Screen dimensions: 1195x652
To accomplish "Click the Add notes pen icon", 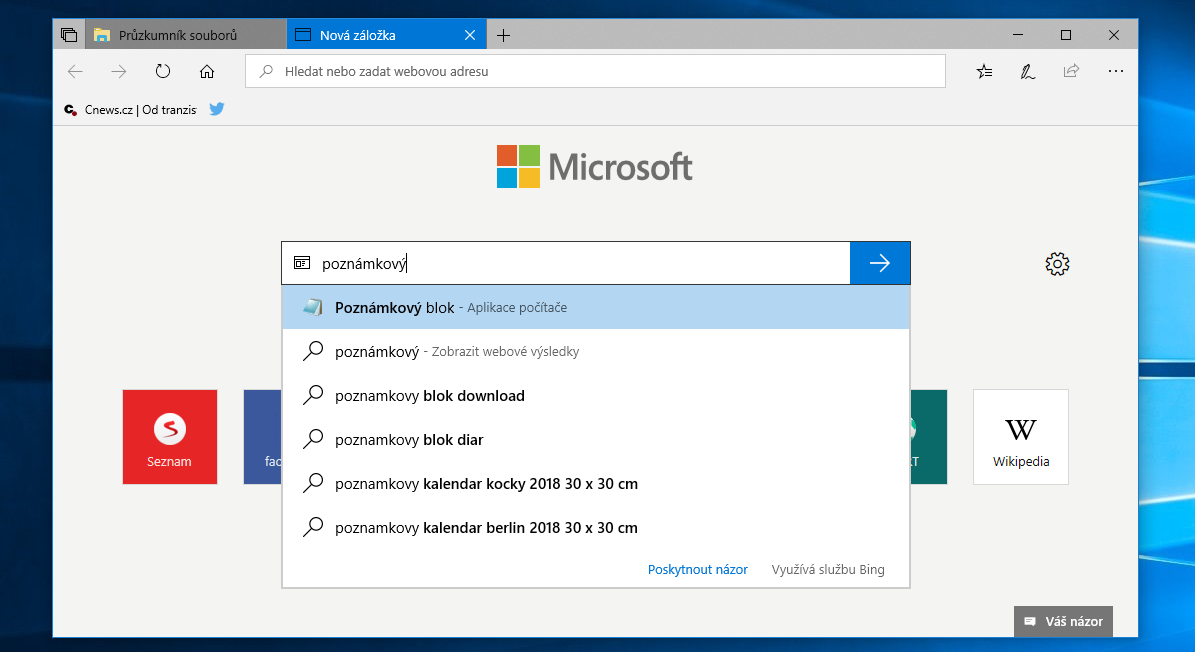I will point(1027,71).
